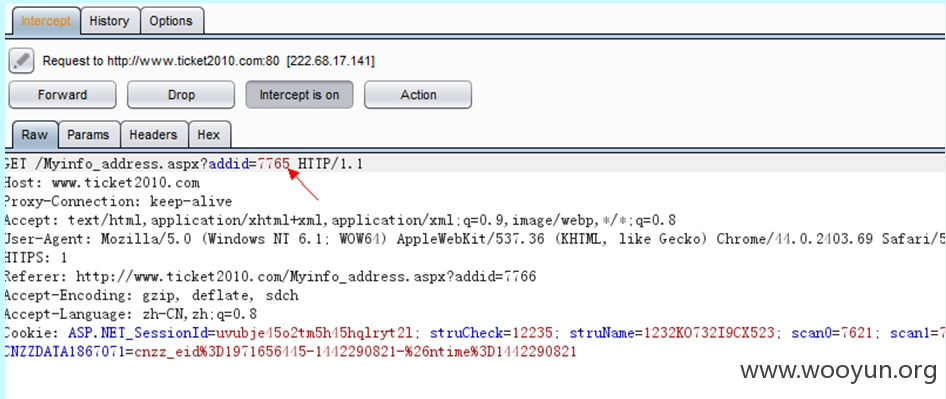The image size is (946, 399).
Task: Click the Proxy-Connection: keep-alive line
Action: pos(118,201)
